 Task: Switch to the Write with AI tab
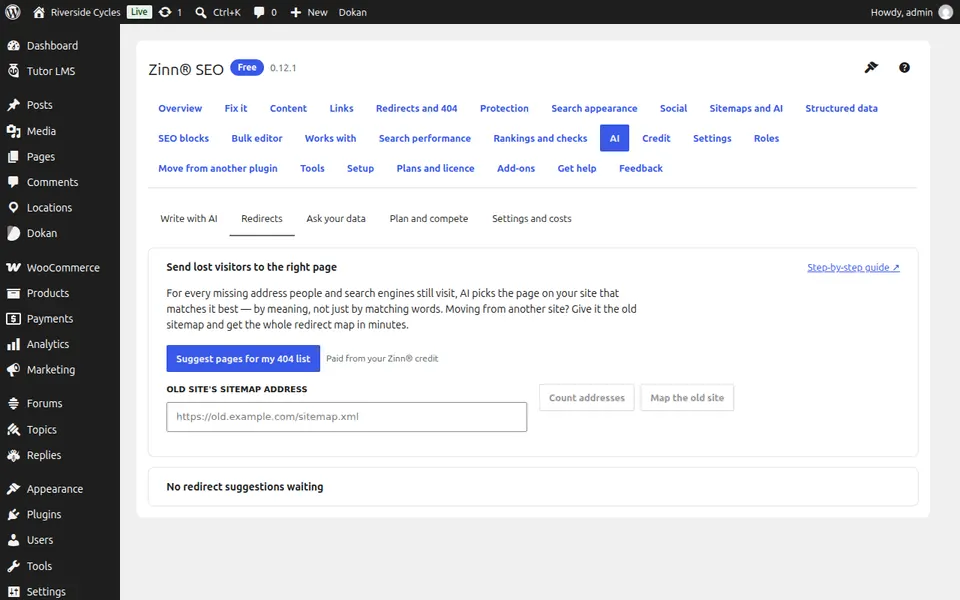(189, 219)
